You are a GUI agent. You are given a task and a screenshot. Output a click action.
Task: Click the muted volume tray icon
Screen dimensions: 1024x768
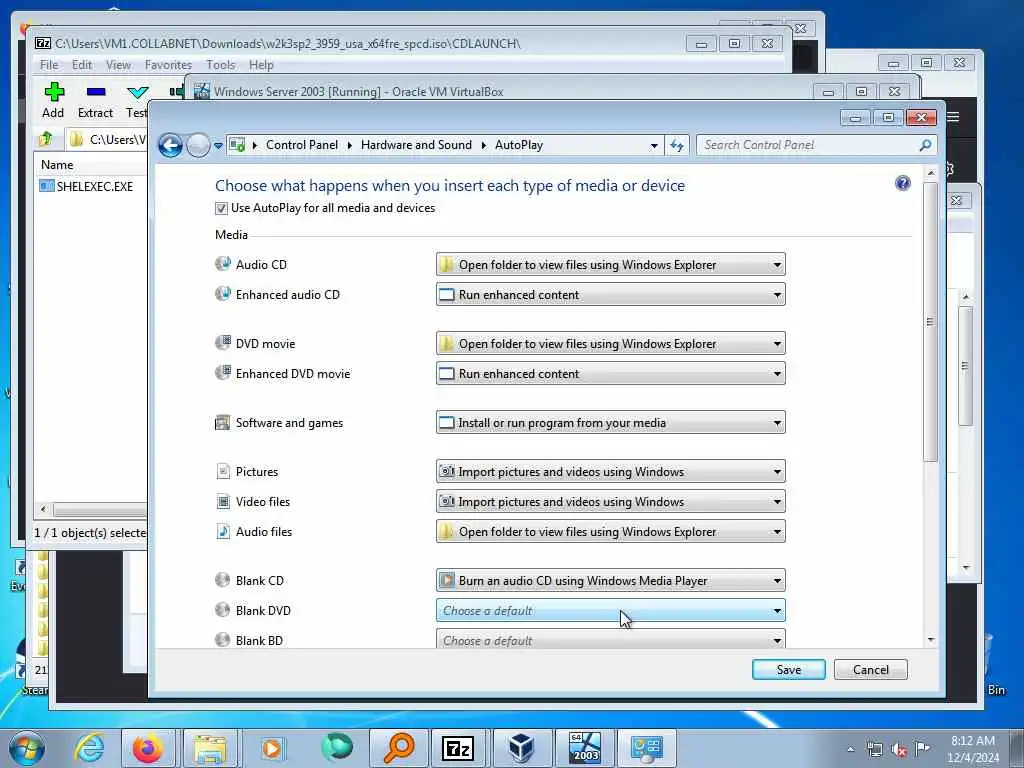pos(899,750)
